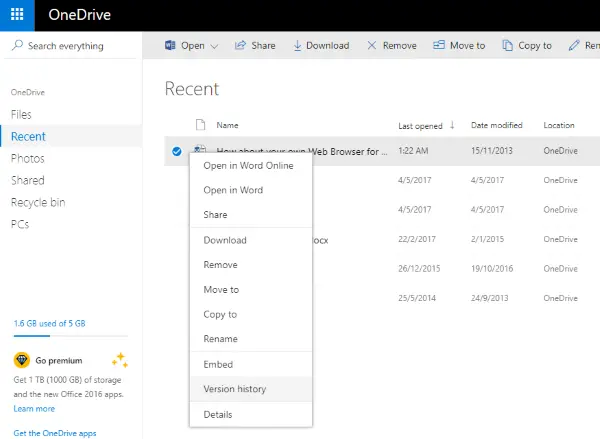Click the Go premium diamond icon
The height and width of the screenshot is (439, 600).
coord(21,360)
